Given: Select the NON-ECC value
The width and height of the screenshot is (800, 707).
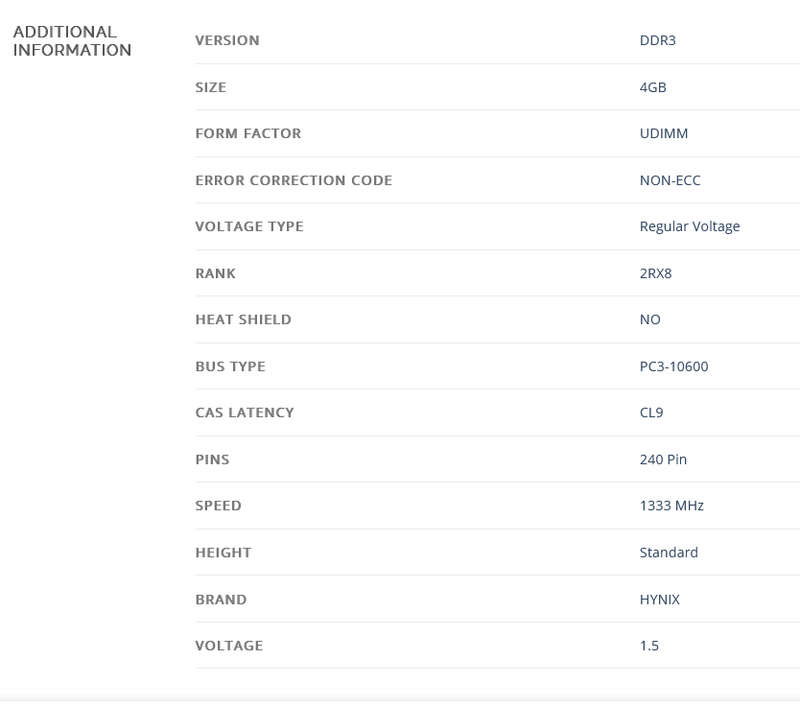Looking at the screenshot, I should point(670,181).
